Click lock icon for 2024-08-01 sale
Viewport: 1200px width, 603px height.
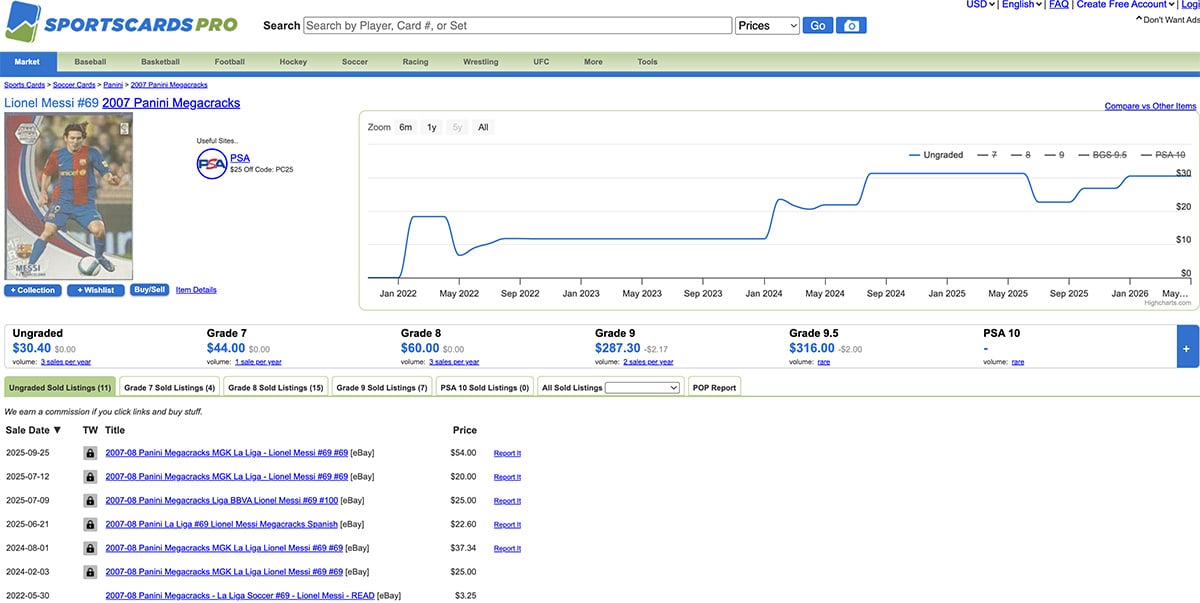(90, 548)
